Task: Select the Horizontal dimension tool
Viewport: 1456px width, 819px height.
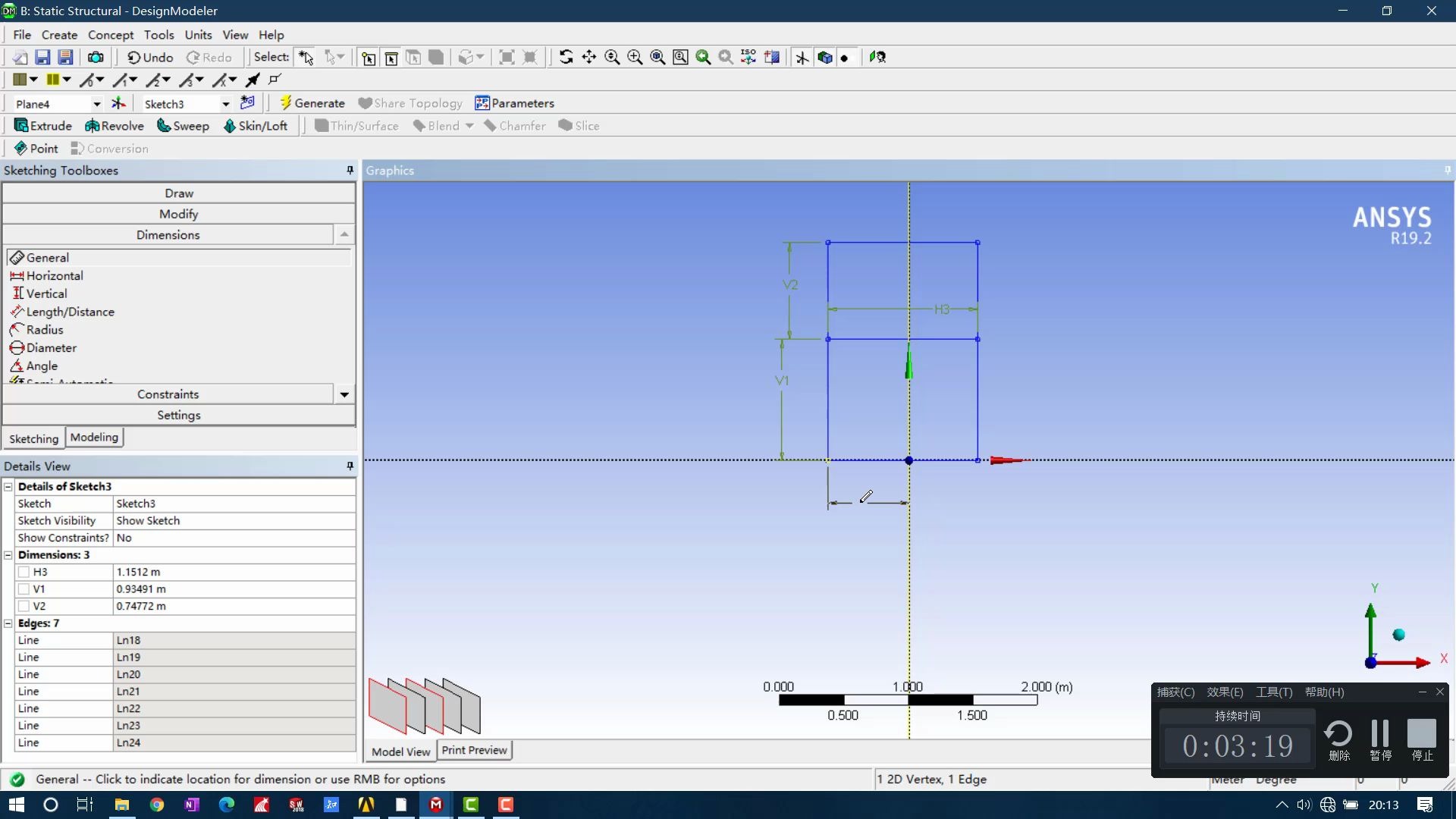Action: pyautogui.click(x=46, y=276)
